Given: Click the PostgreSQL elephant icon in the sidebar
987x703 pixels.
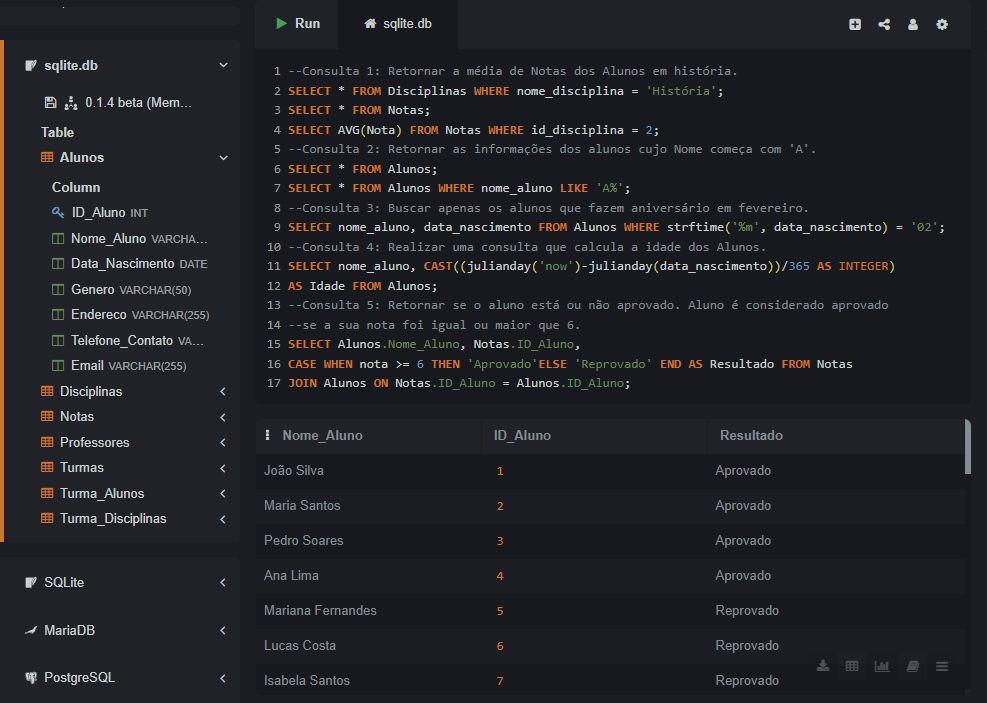Looking at the screenshot, I should pyautogui.click(x=31, y=678).
